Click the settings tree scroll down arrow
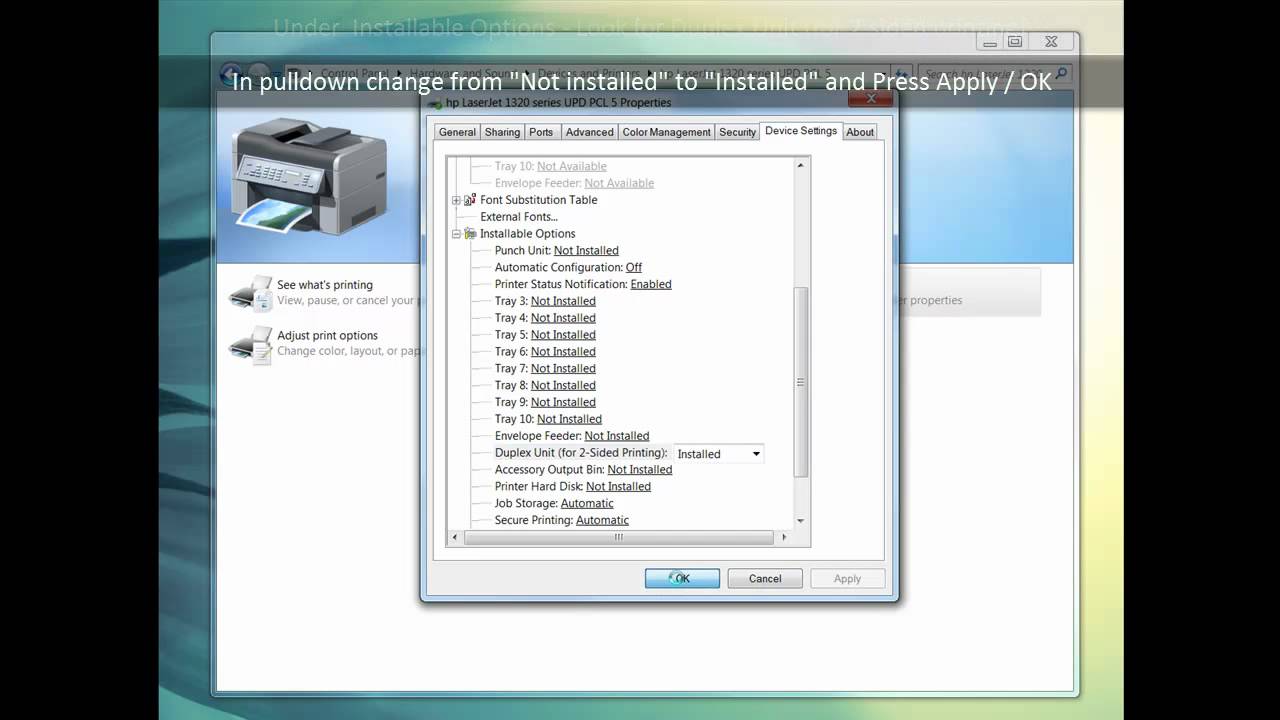Viewport: 1280px width, 720px height. click(x=800, y=521)
